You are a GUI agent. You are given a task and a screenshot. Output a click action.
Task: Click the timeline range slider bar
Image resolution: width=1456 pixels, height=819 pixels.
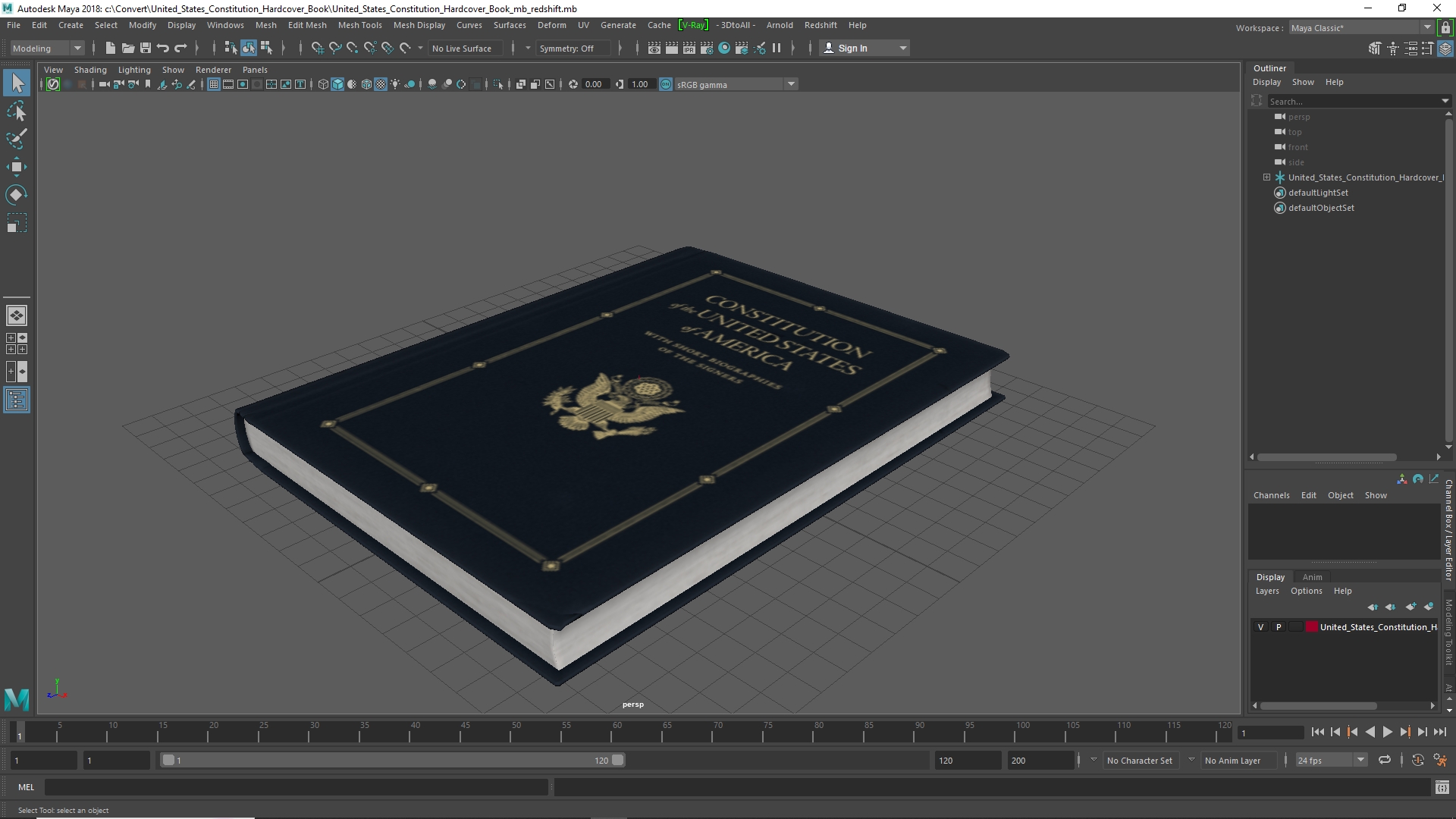pyautogui.click(x=392, y=760)
